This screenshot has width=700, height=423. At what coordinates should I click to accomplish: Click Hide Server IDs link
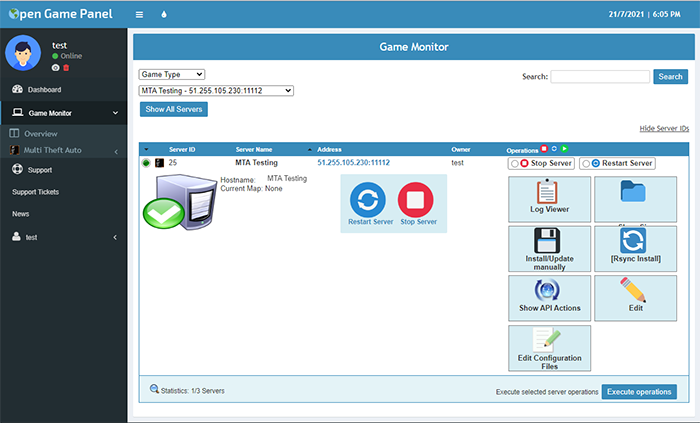(664, 129)
